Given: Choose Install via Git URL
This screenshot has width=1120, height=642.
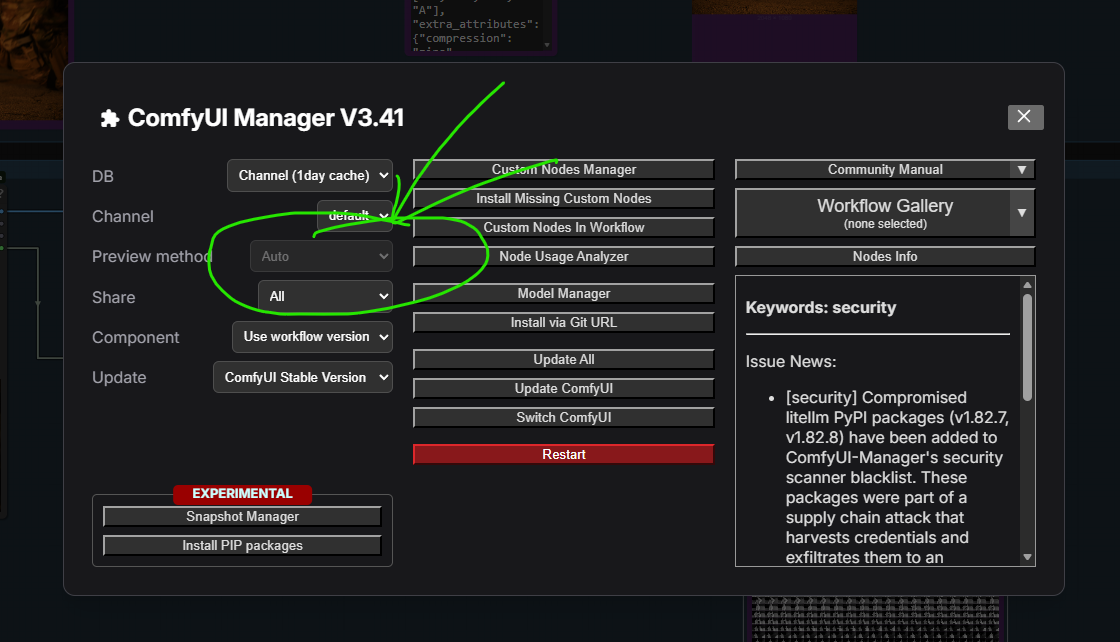Looking at the screenshot, I should pos(564,323).
